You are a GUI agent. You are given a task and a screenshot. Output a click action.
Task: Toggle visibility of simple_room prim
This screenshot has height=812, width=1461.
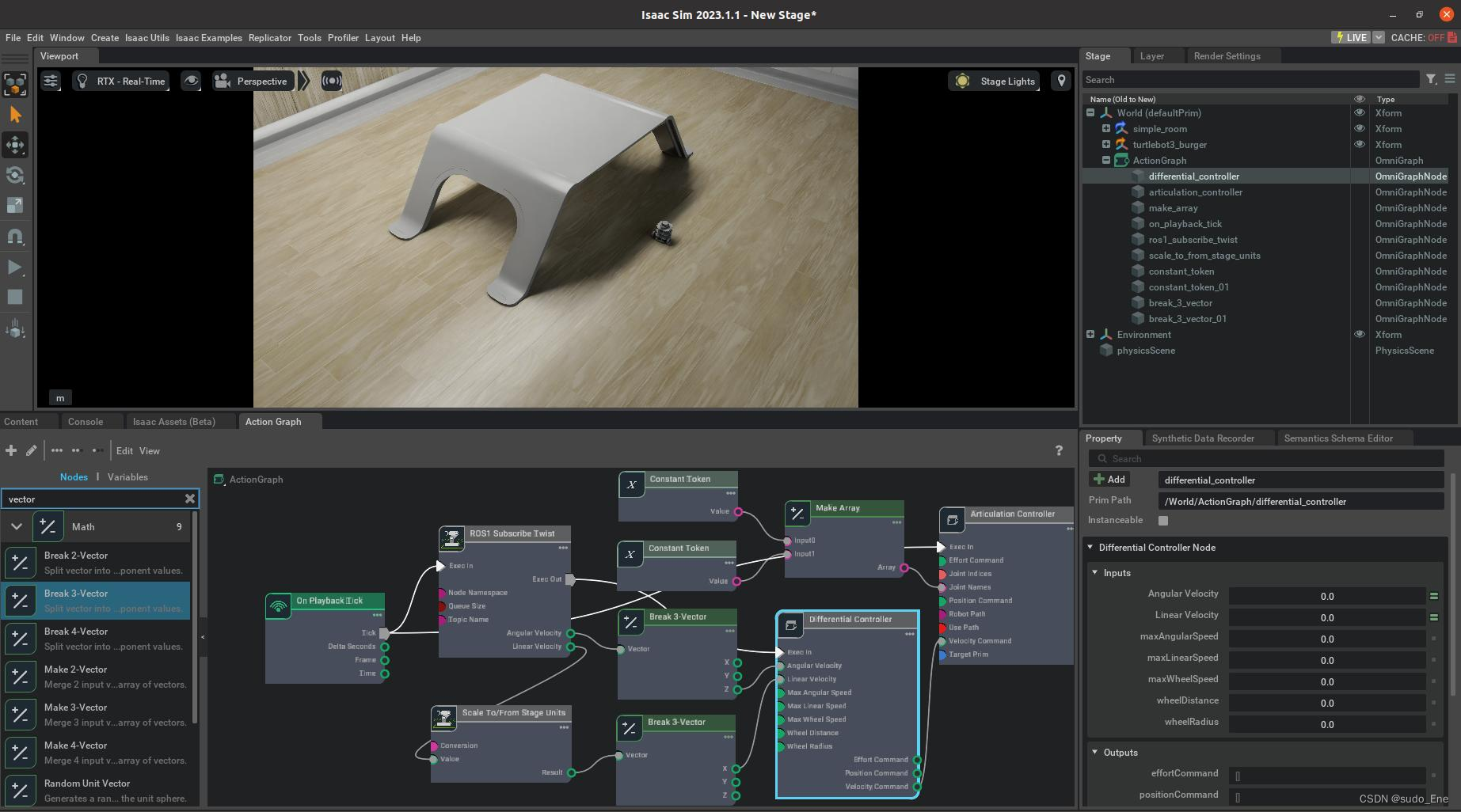click(x=1360, y=129)
